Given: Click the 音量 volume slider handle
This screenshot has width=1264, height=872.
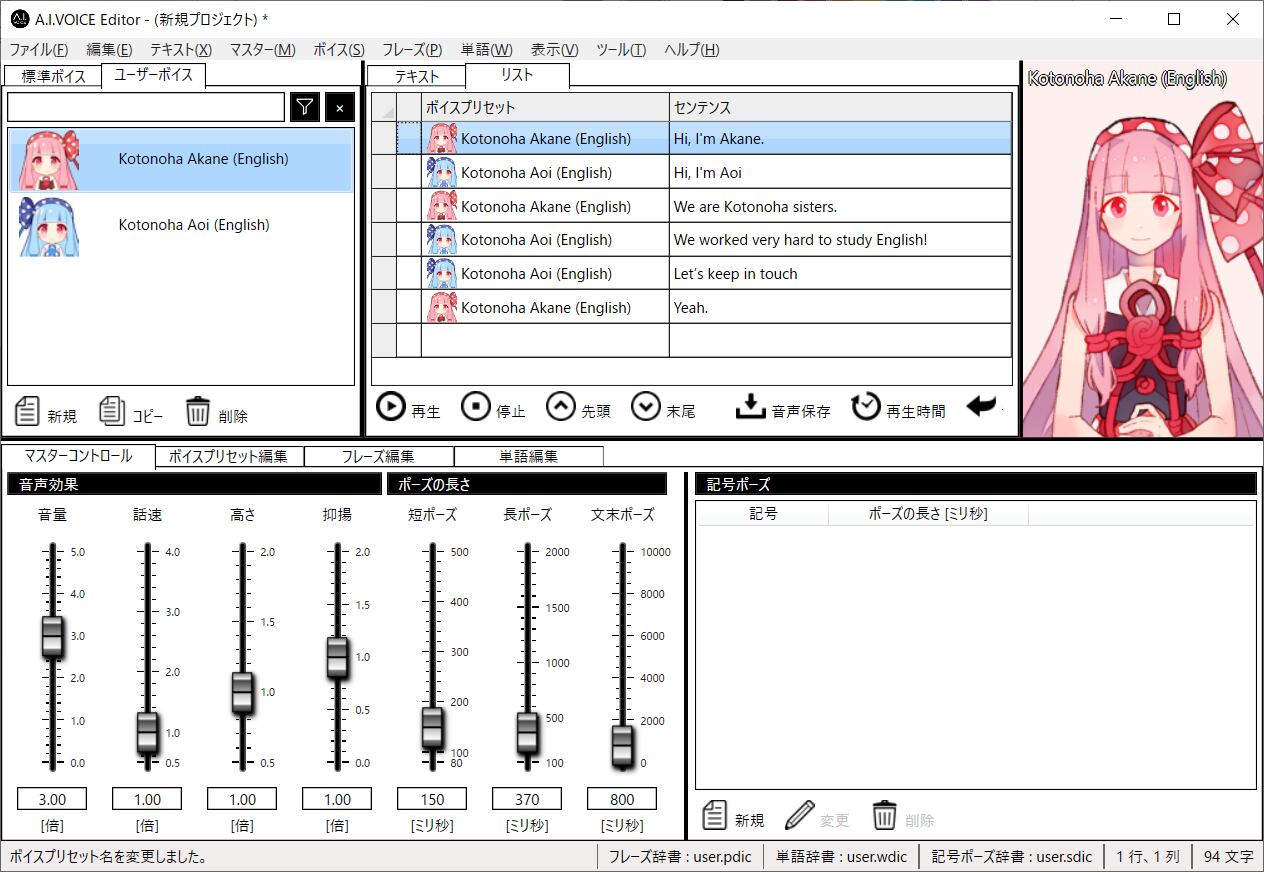Looking at the screenshot, I should coord(52,637).
